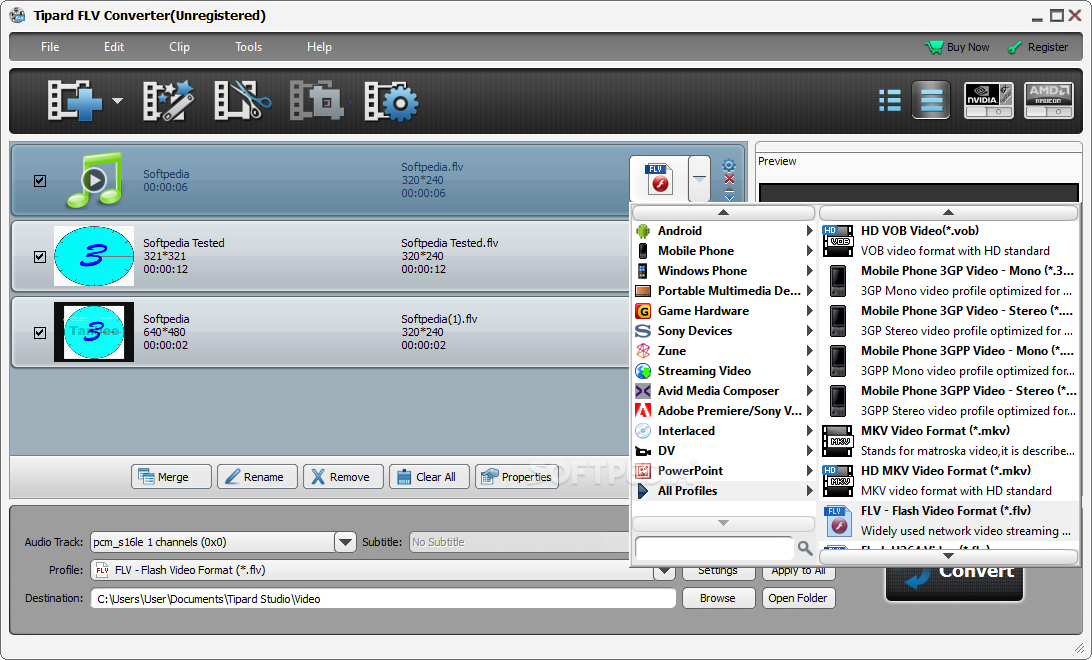Click the Remove button
Viewport: 1092px width, 660px height.
coord(343,477)
